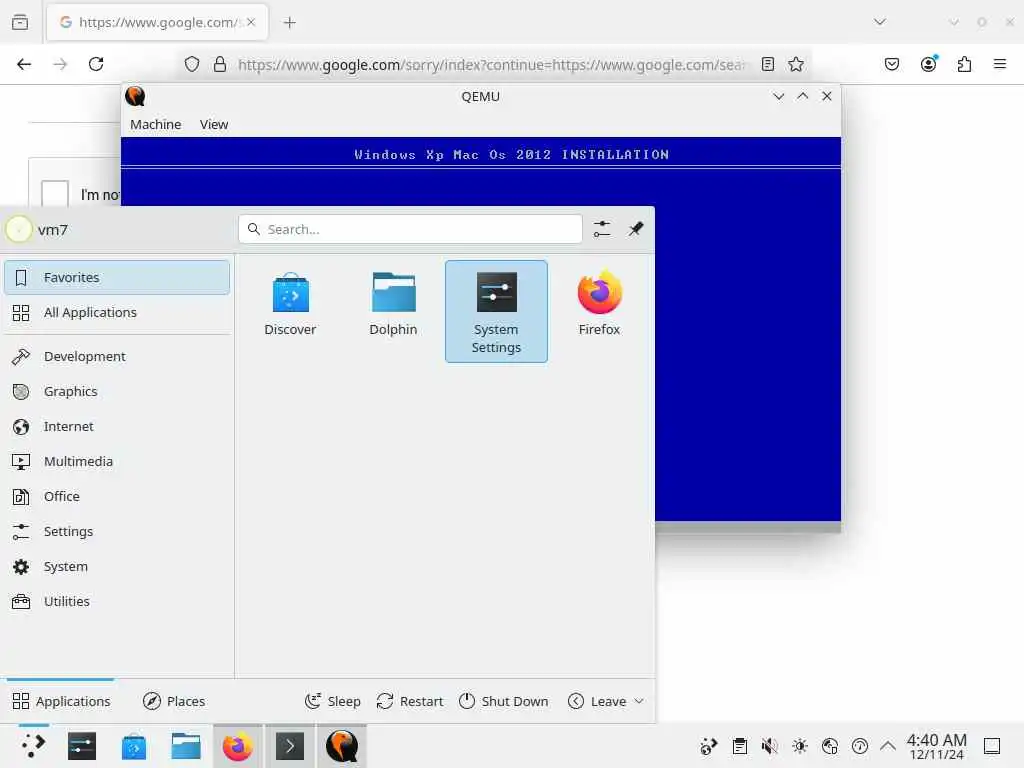Open the Office category
1024x768 pixels.
coord(117,496)
